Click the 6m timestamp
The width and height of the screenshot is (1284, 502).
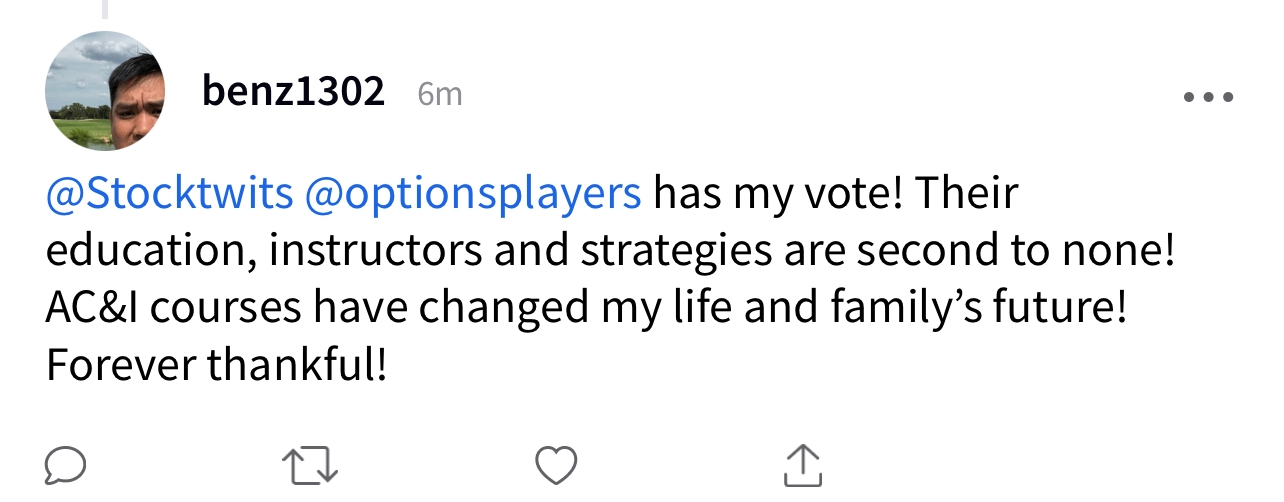point(439,94)
